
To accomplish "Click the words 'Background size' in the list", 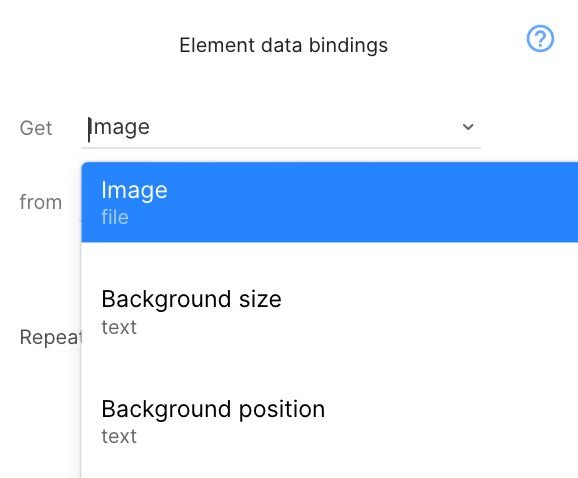I will tap(191, 299).
